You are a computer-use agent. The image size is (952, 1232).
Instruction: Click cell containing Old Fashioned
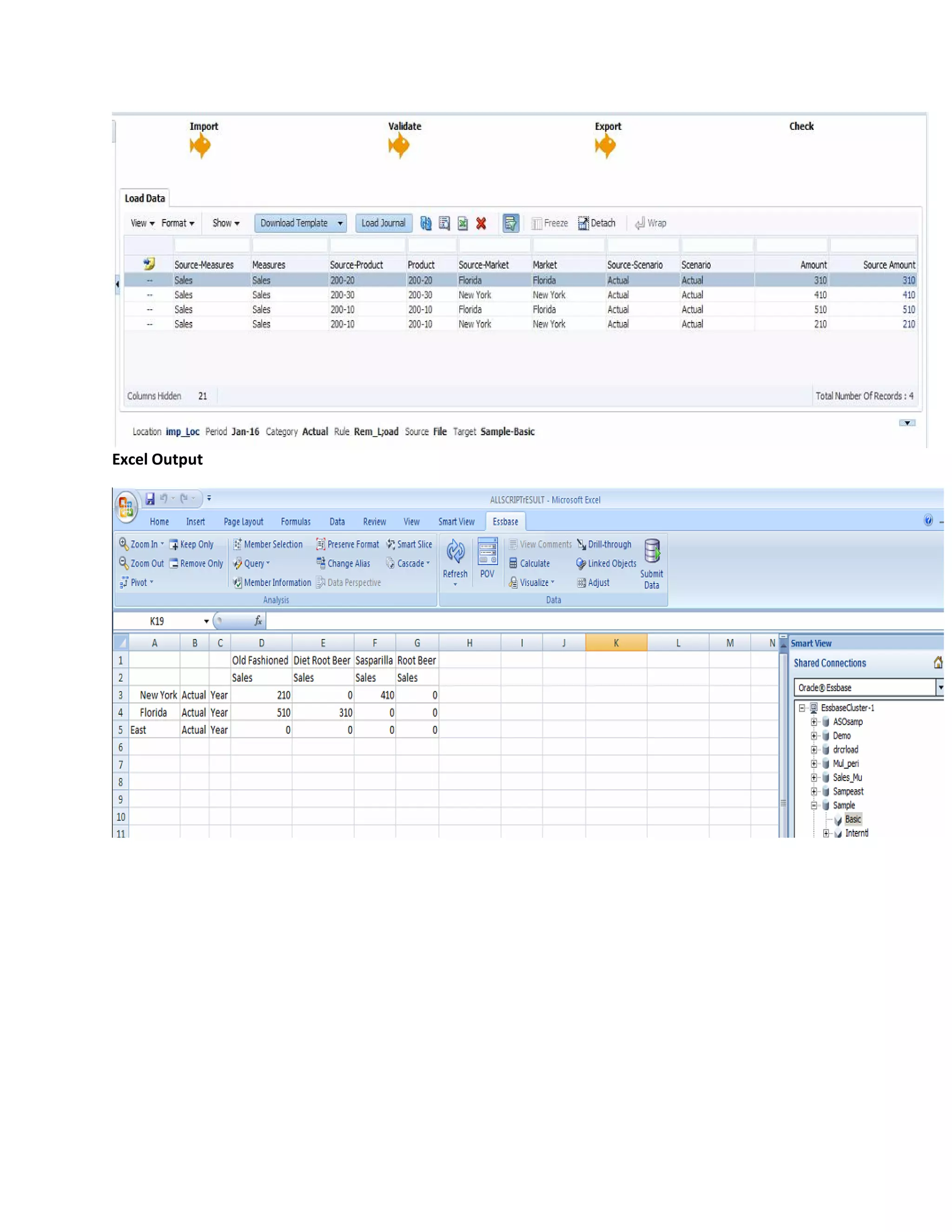point(261,661)
